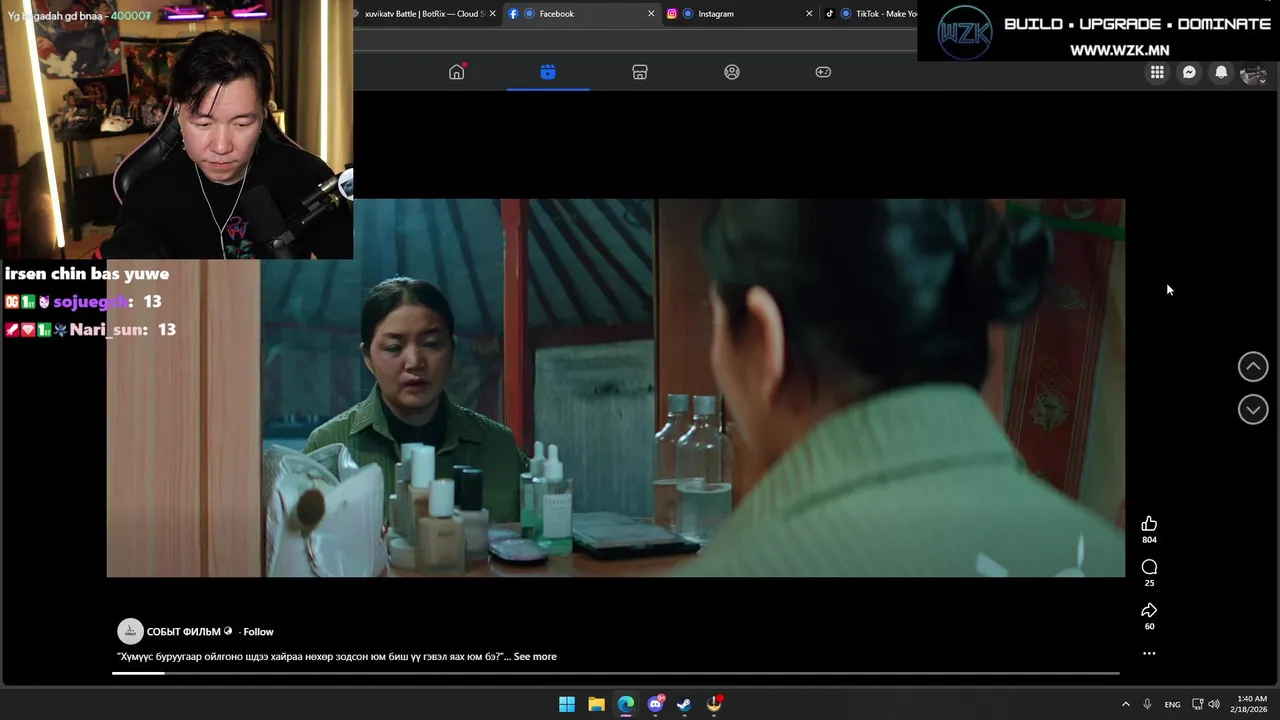Show hidden system tray icons

(1126, 704)
